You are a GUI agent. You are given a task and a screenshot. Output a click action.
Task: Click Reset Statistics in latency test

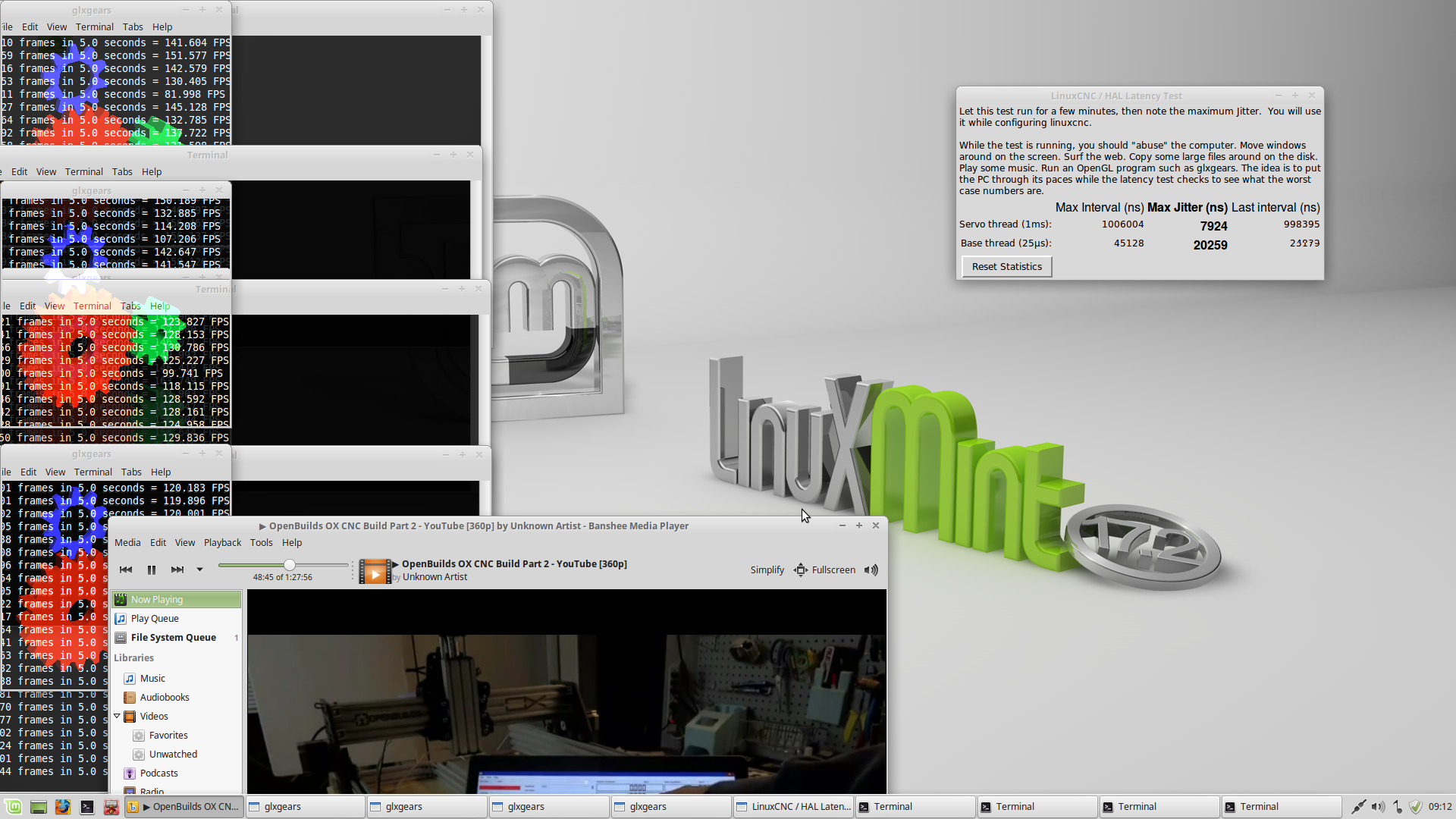(1007, 267)
